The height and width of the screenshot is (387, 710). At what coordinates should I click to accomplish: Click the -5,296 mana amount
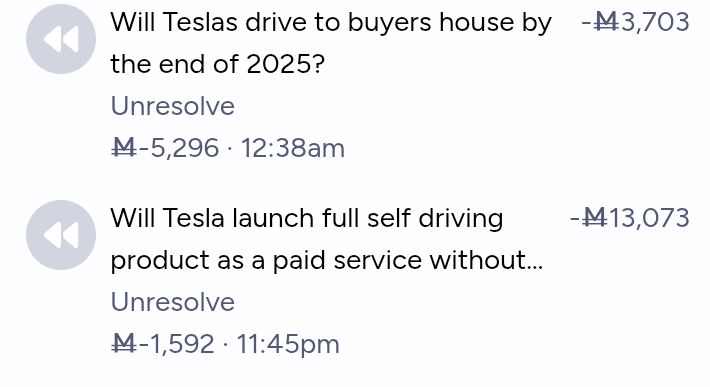point(165,148)
